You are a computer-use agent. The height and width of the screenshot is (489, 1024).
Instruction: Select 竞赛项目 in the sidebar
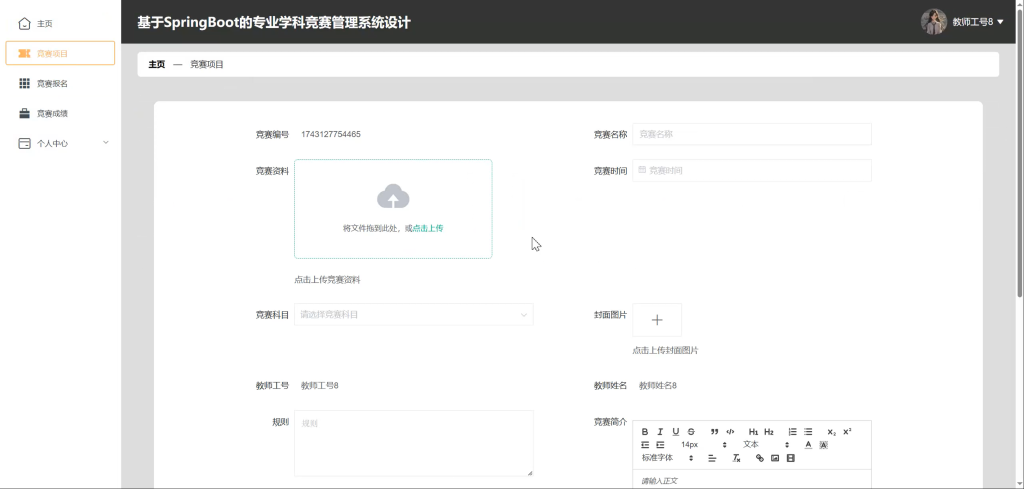61,54
